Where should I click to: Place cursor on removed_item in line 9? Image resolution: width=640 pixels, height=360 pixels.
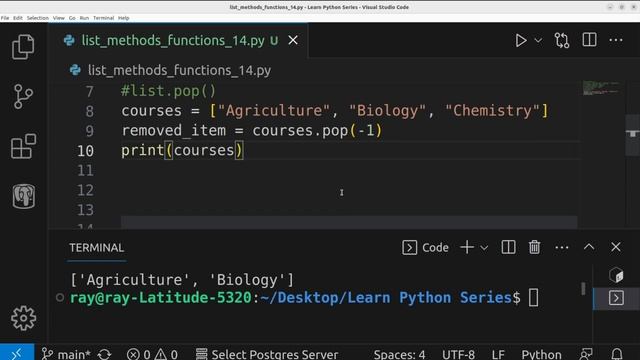point(173,131)
